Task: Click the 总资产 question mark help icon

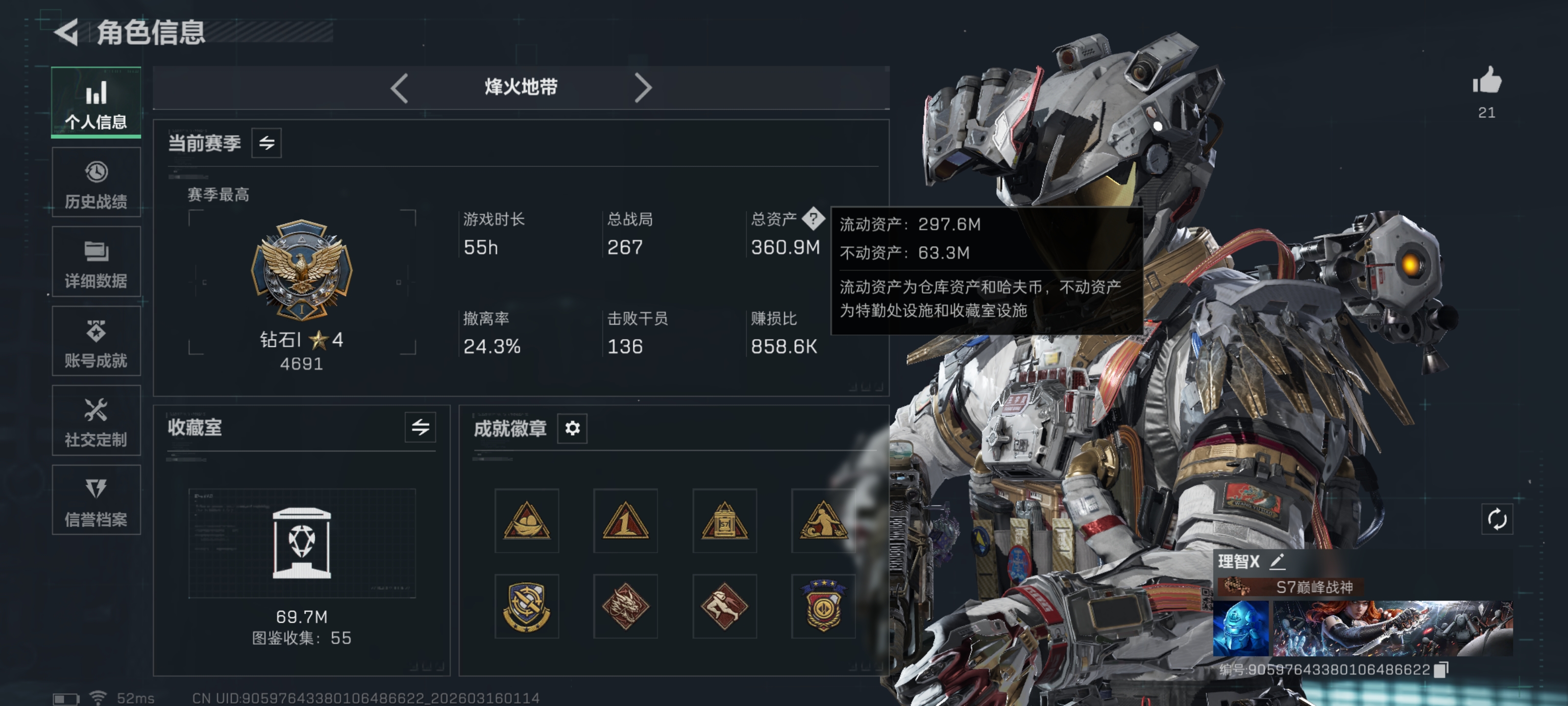Action: click(812, 219)
